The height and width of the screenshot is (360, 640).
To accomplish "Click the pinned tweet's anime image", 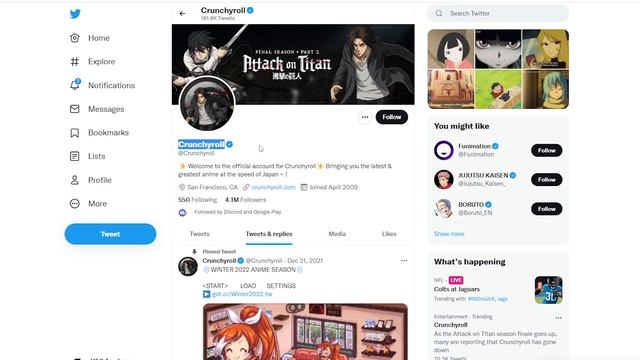I will pyautogui.click(x=305, y=332).
